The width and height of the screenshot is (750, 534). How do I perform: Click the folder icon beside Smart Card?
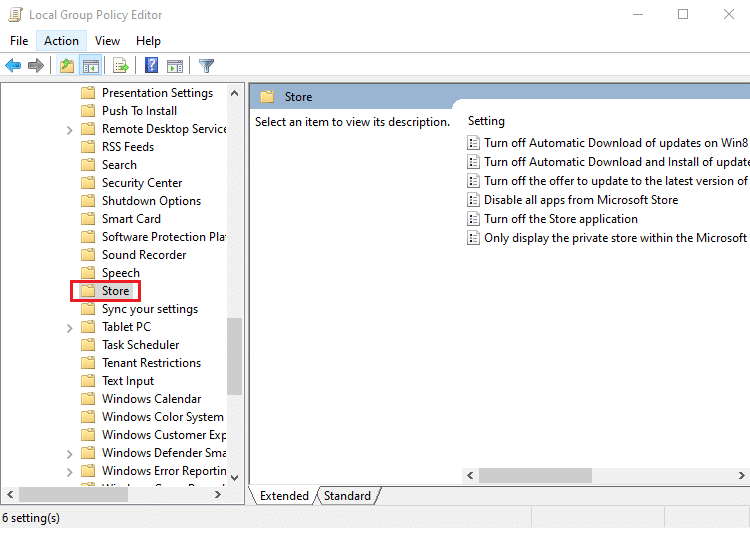88,219
